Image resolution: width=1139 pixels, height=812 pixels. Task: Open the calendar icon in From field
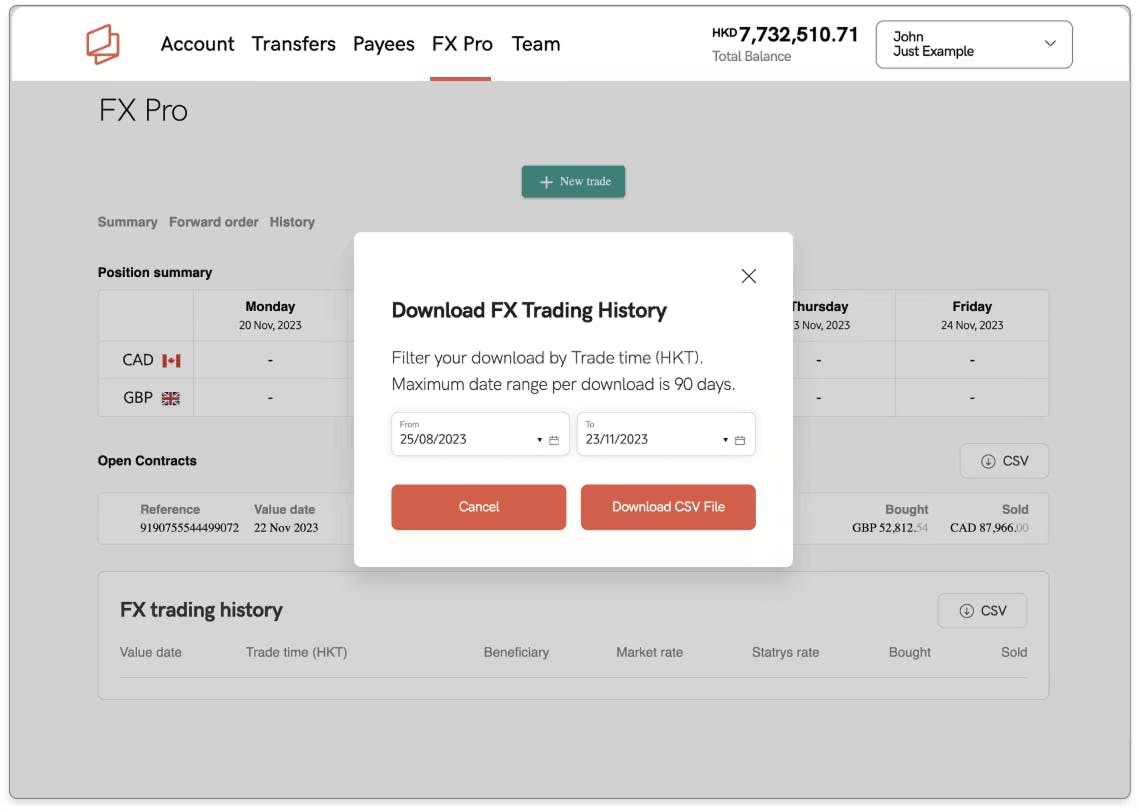point(554,440)
